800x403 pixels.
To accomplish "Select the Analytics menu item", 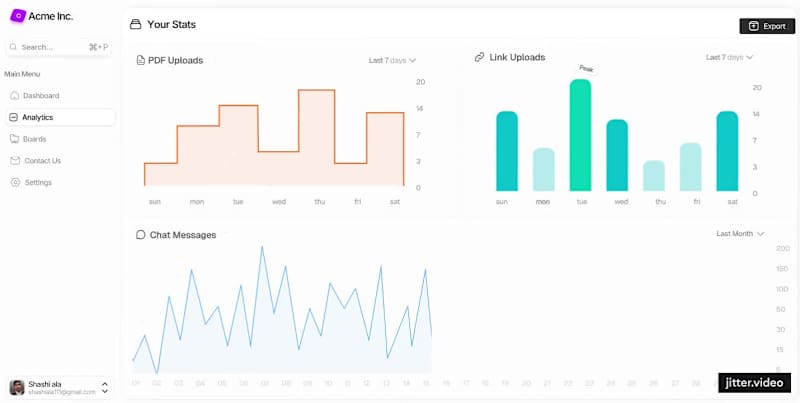I will pyautogui.click(x=60, y=117).
